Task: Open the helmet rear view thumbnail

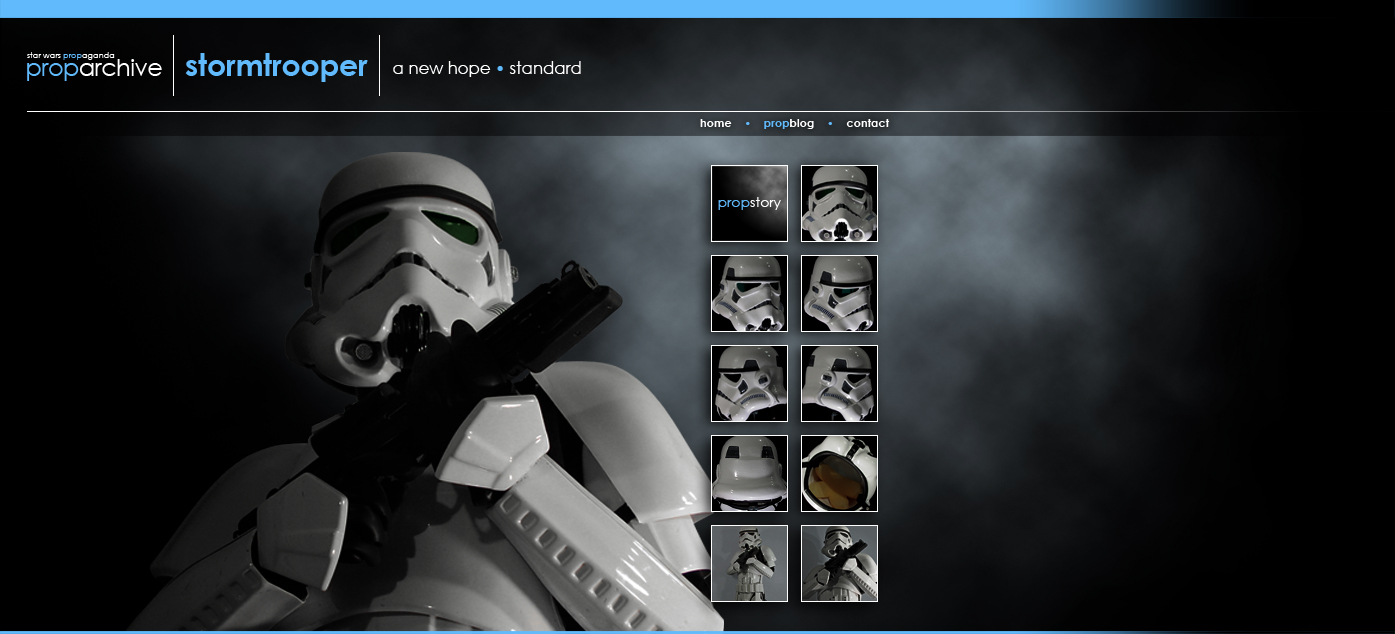Action: click(x=749, y=473)
